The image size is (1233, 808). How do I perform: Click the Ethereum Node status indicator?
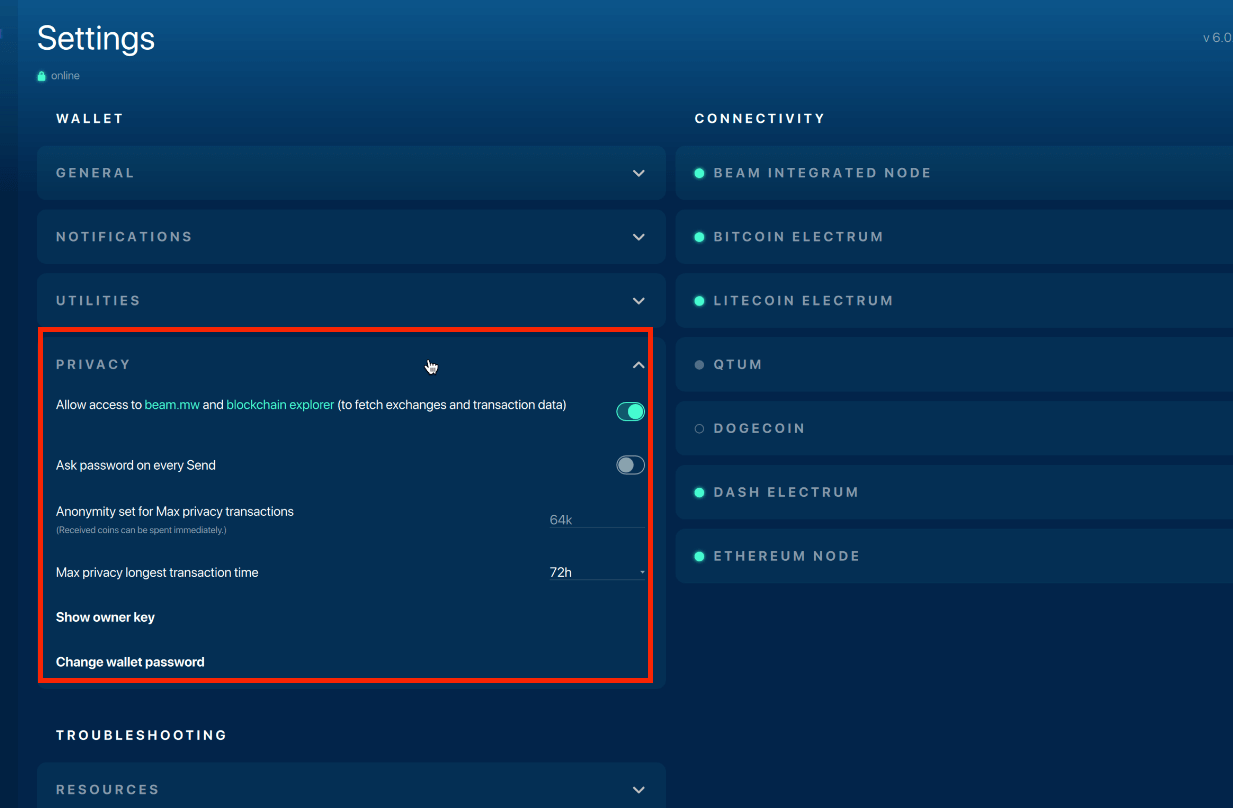click(700, 557)
